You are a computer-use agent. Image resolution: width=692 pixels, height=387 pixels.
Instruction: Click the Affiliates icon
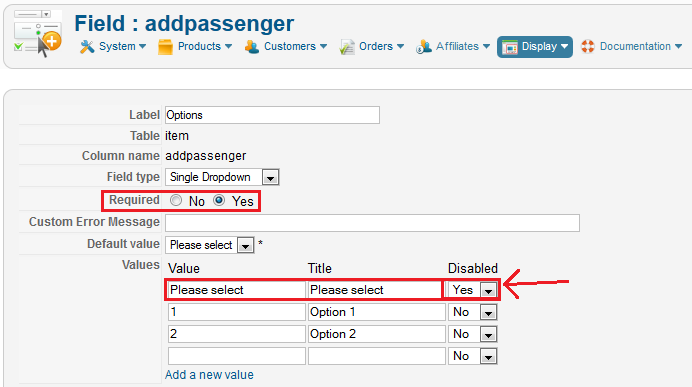coord(424,47)
